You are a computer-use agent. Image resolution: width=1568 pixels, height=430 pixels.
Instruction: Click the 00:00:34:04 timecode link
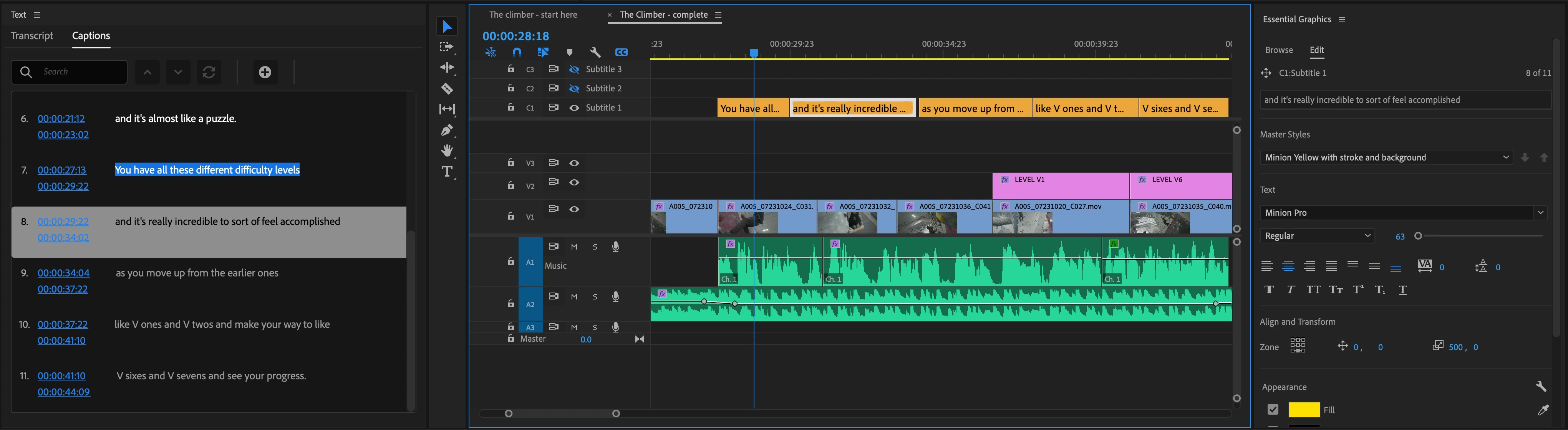[63, 273]
